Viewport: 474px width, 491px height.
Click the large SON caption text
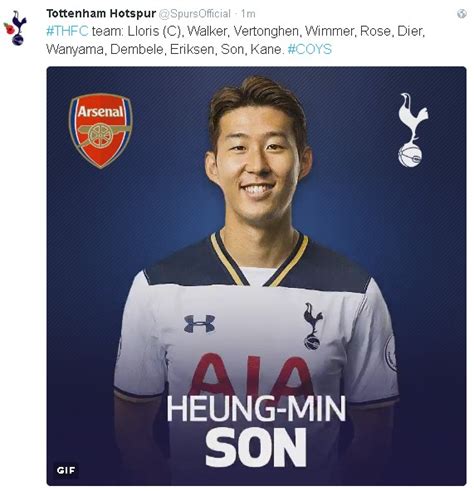(256, 448)
